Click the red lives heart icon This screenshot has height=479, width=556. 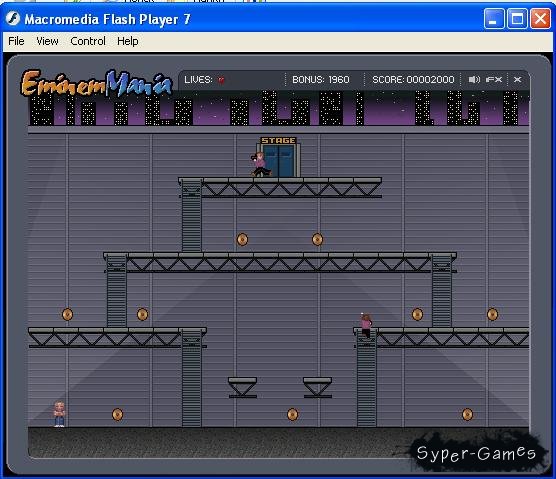tap(221, 80)
